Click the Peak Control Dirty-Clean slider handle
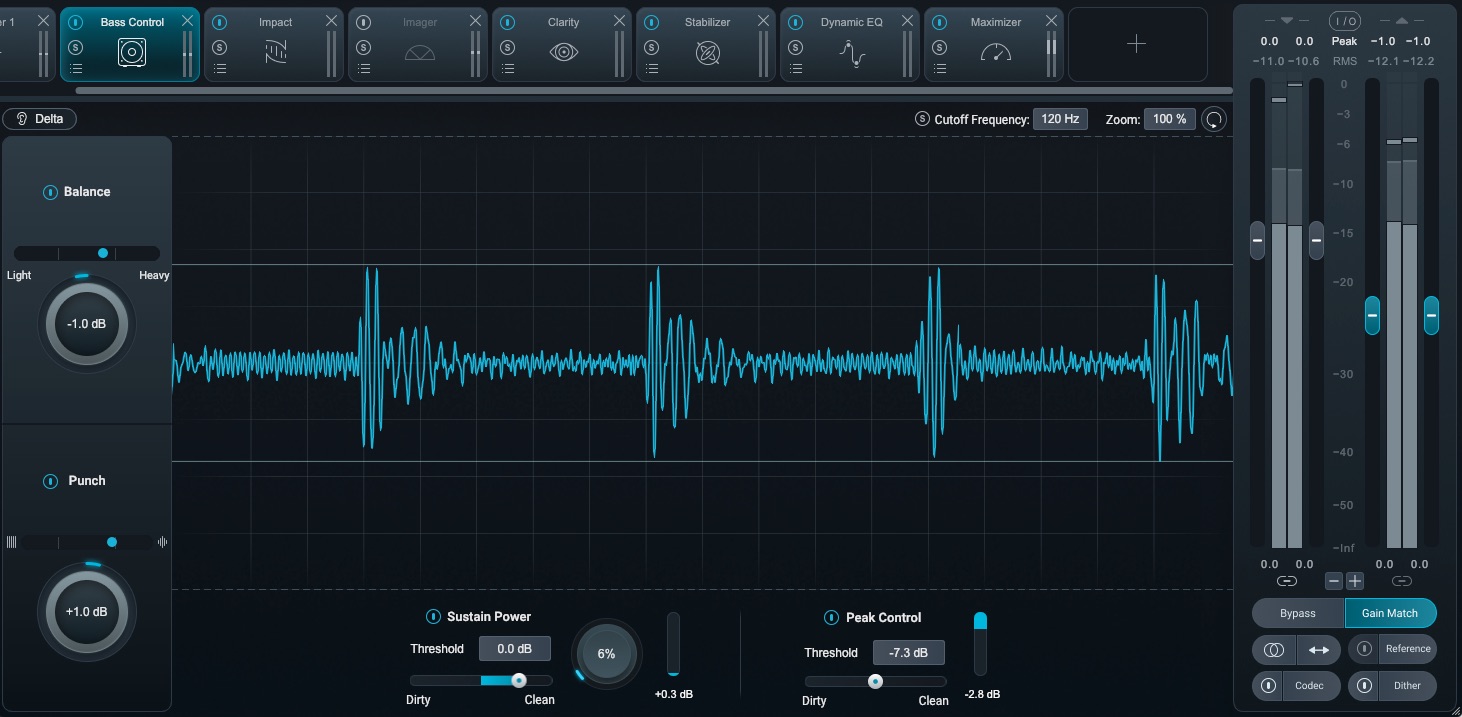 click(875, 681)
